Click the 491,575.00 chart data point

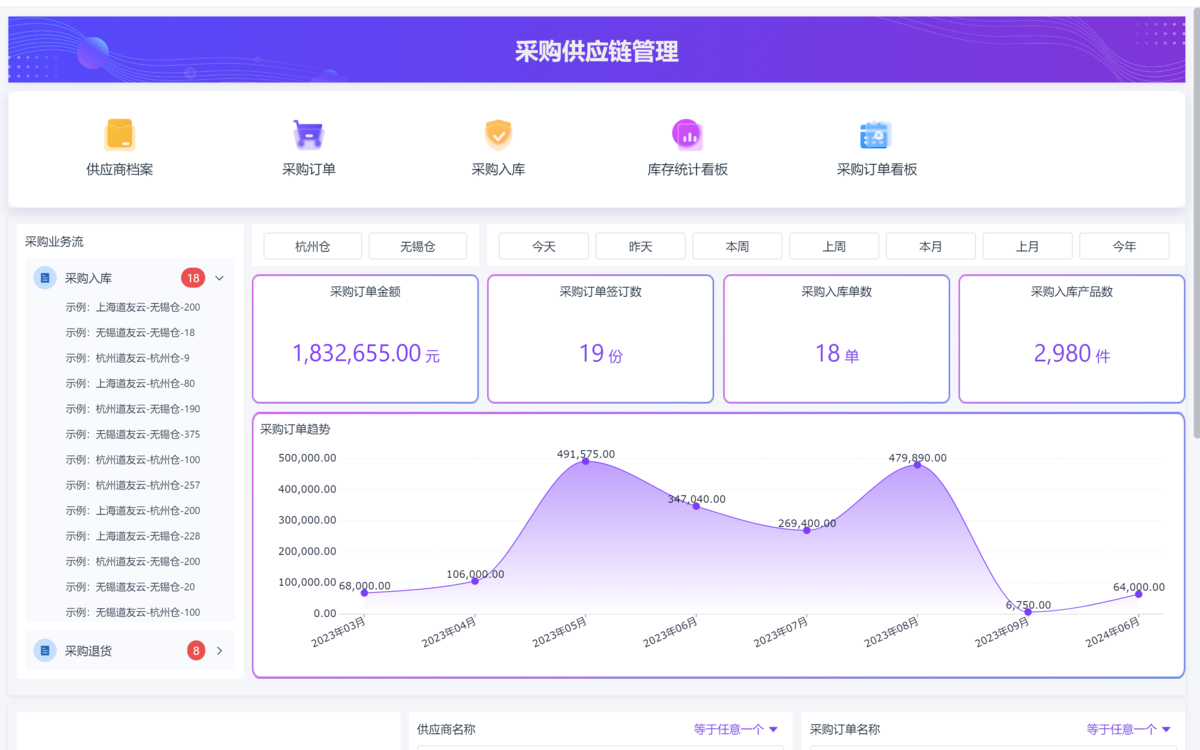point(586,461)
